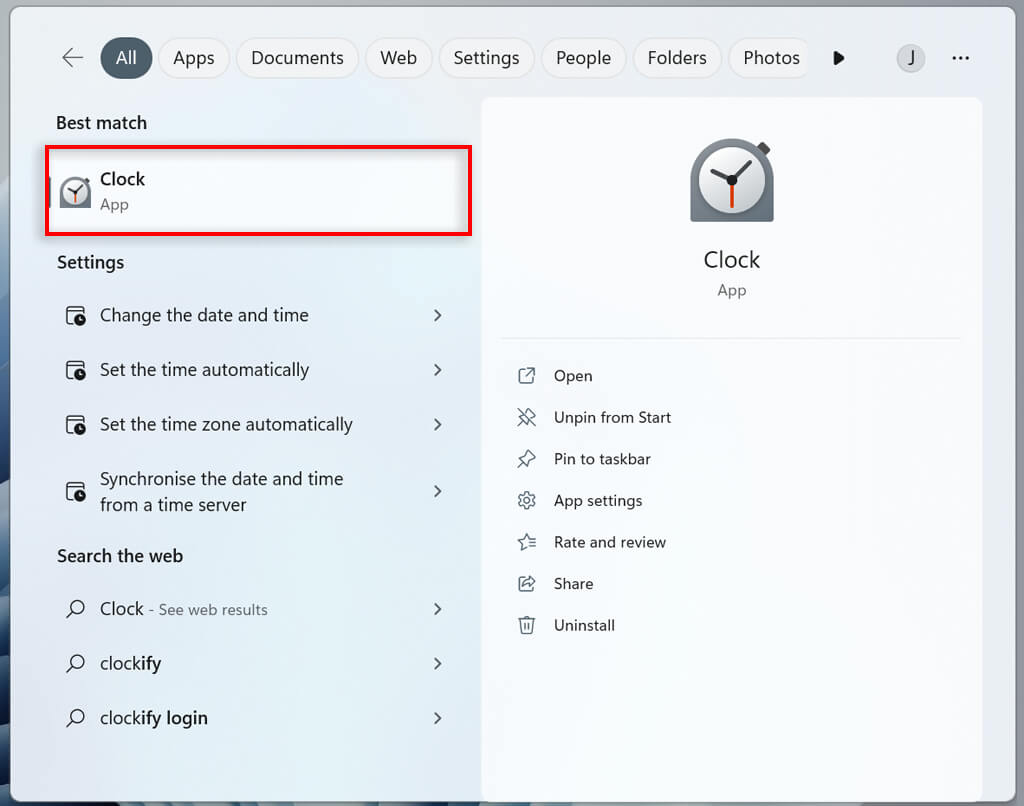Switch to the Documents filter tab

pyautogui.click(x=297, y=58)
